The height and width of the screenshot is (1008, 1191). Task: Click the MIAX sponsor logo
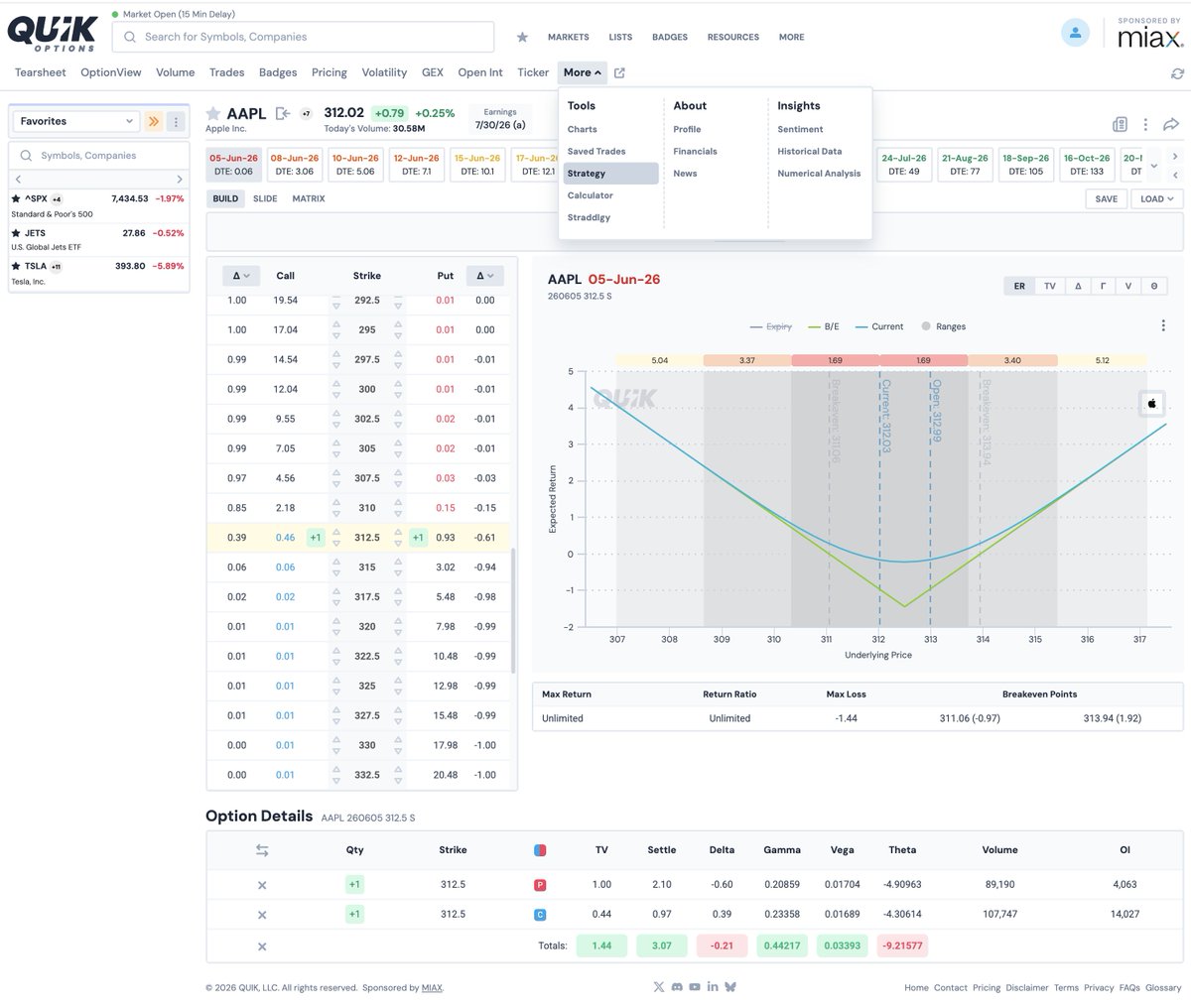[x=1149, y=36]
